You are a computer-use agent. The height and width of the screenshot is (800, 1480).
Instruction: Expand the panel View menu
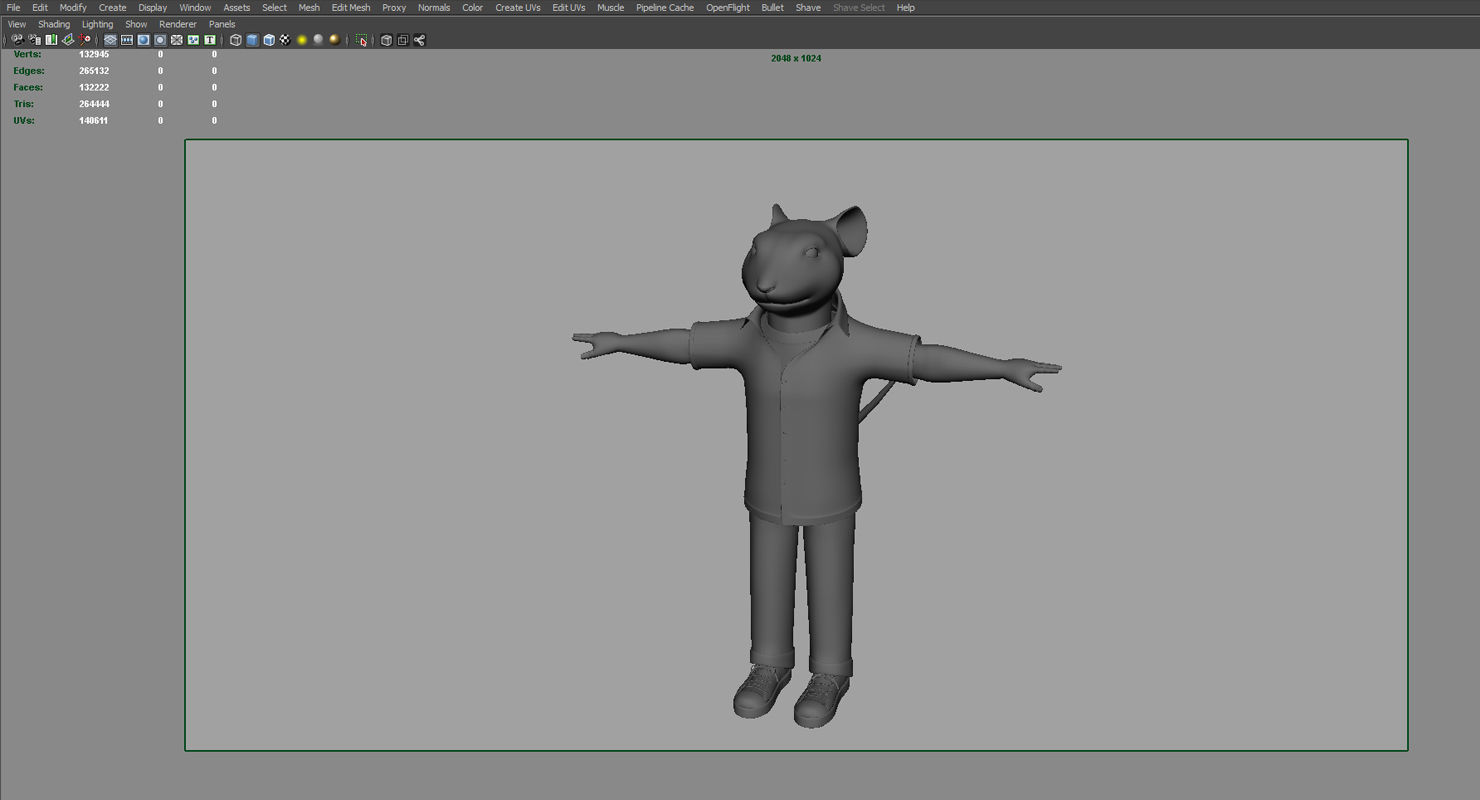tap(17, 24)
